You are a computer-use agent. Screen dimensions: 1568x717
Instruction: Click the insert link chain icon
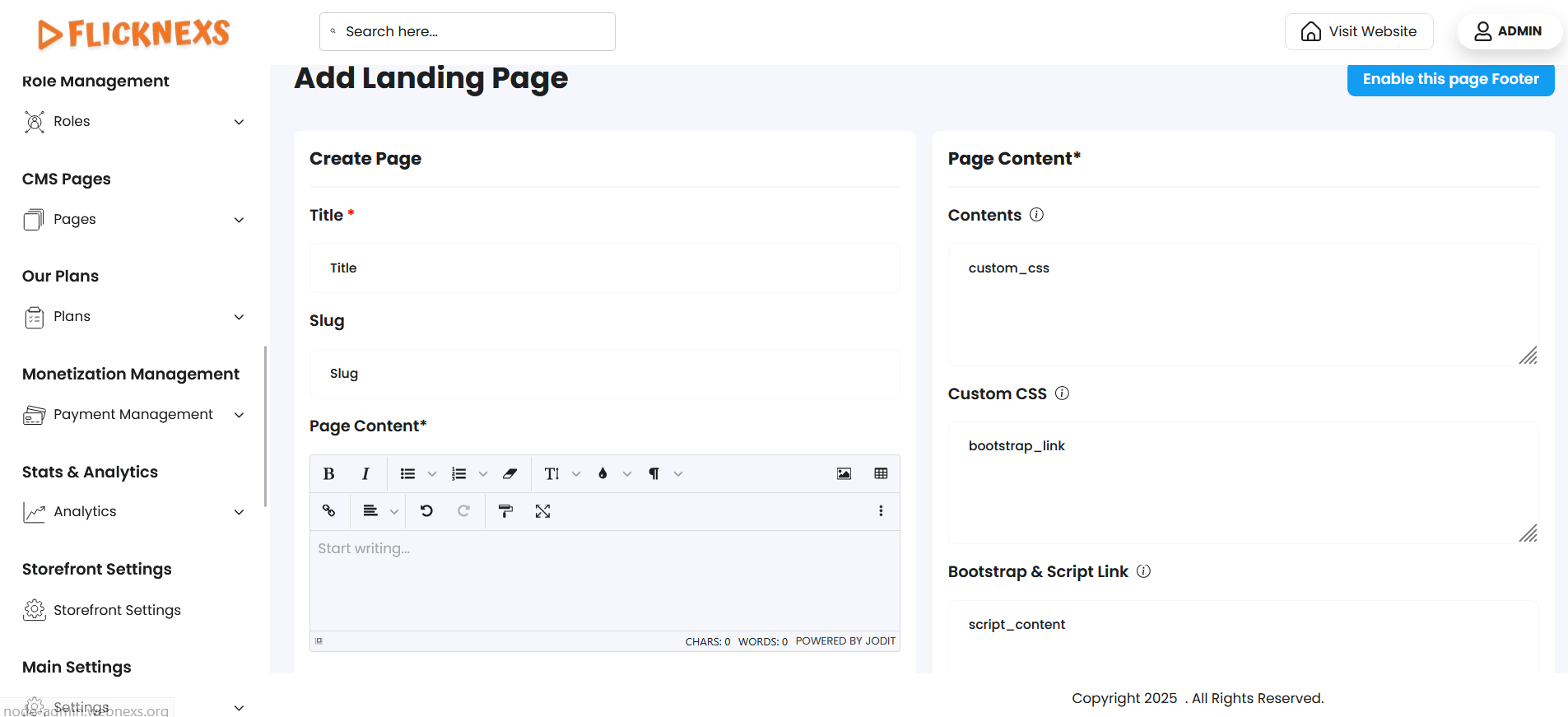point(328,511)
